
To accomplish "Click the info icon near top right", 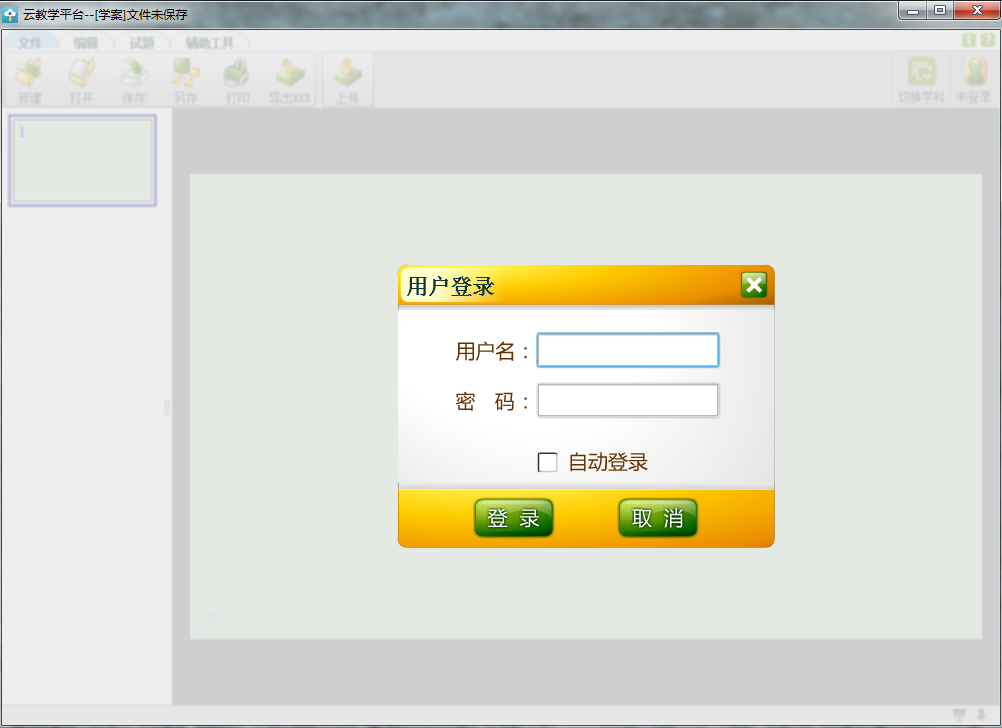I will pos(968,40).
